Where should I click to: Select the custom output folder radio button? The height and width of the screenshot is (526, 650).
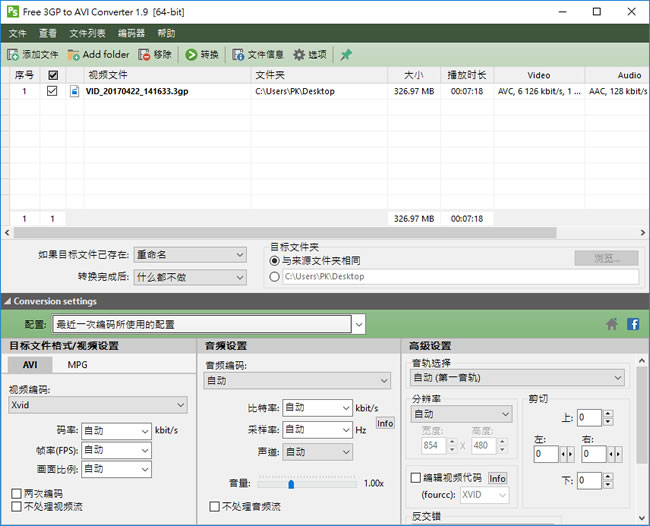(275, 276)
